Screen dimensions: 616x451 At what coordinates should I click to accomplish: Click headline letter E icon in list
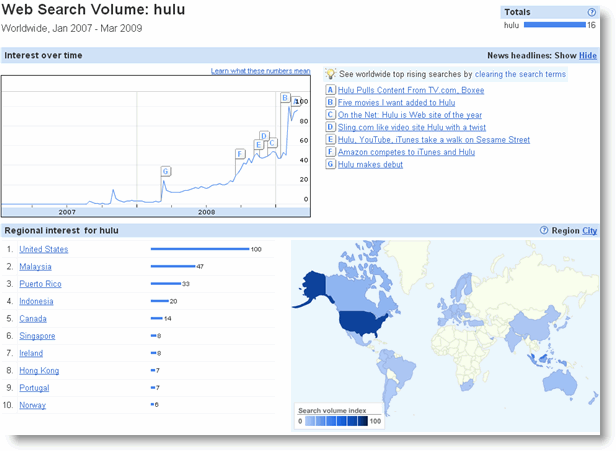(x=330, y=139)
